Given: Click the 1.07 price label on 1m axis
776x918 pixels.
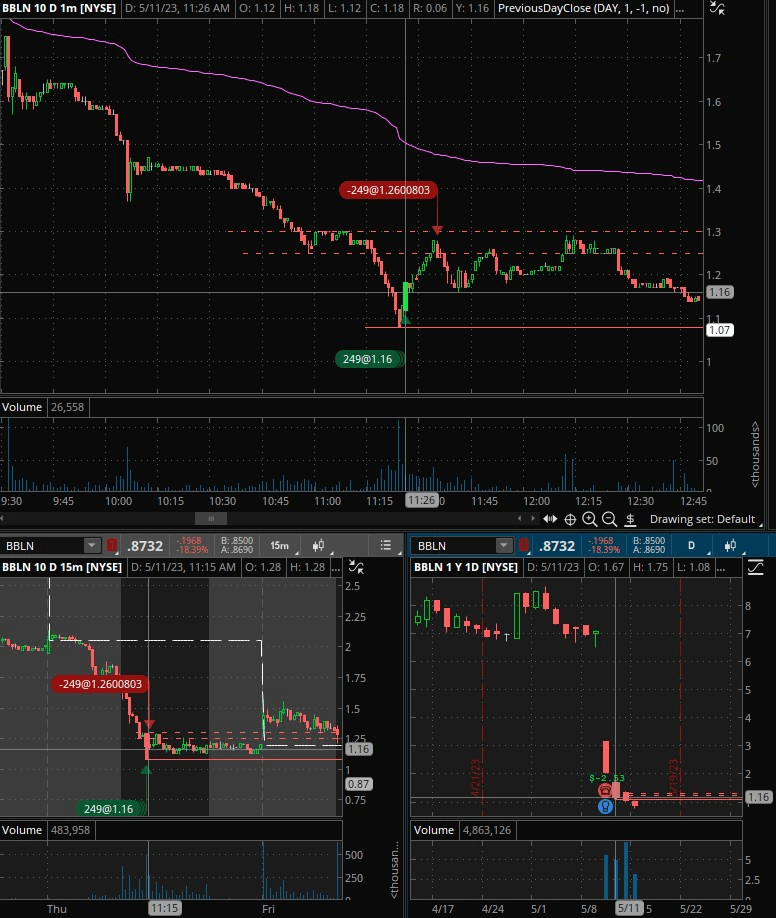Looking at the screenshot, I should pos(720,330).
